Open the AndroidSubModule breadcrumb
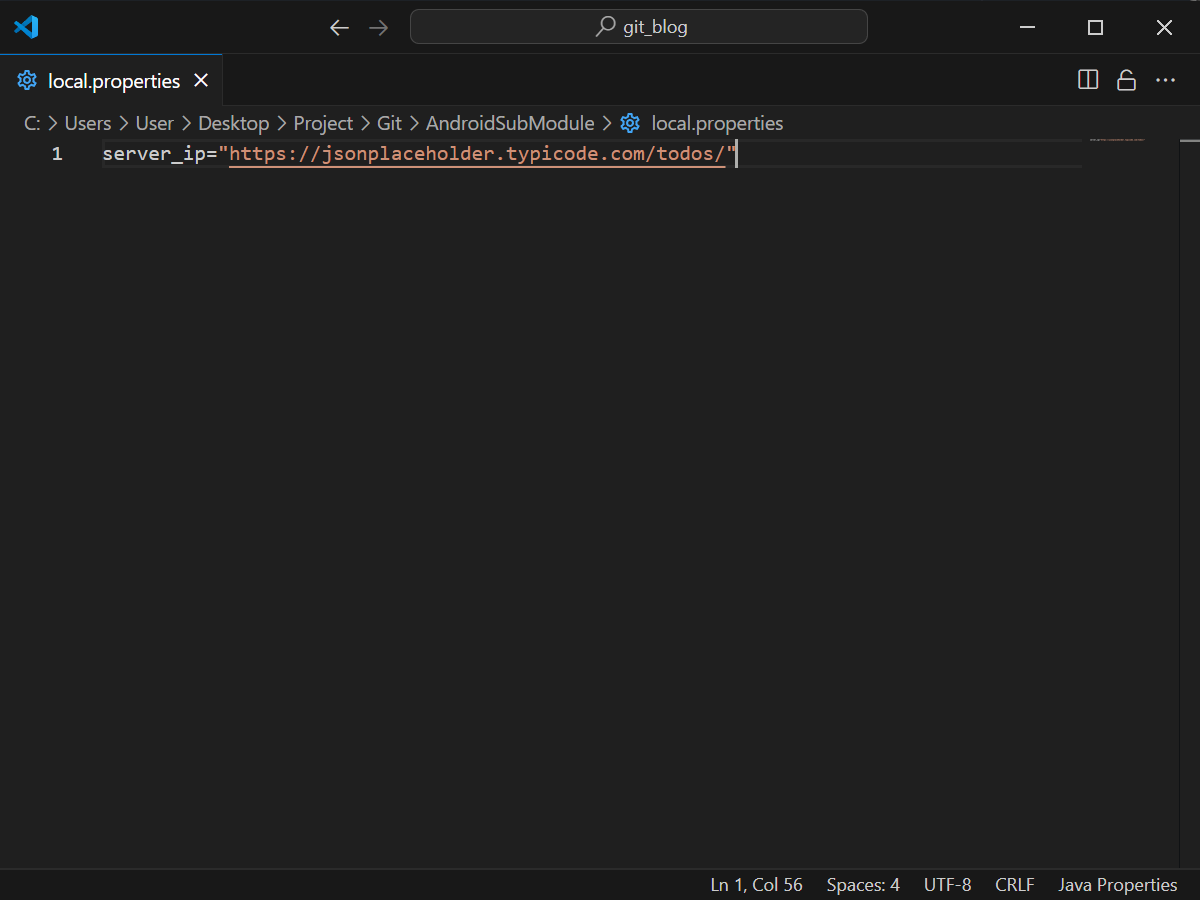This screenshot has height=900, width=1200. tap(510, 123)
